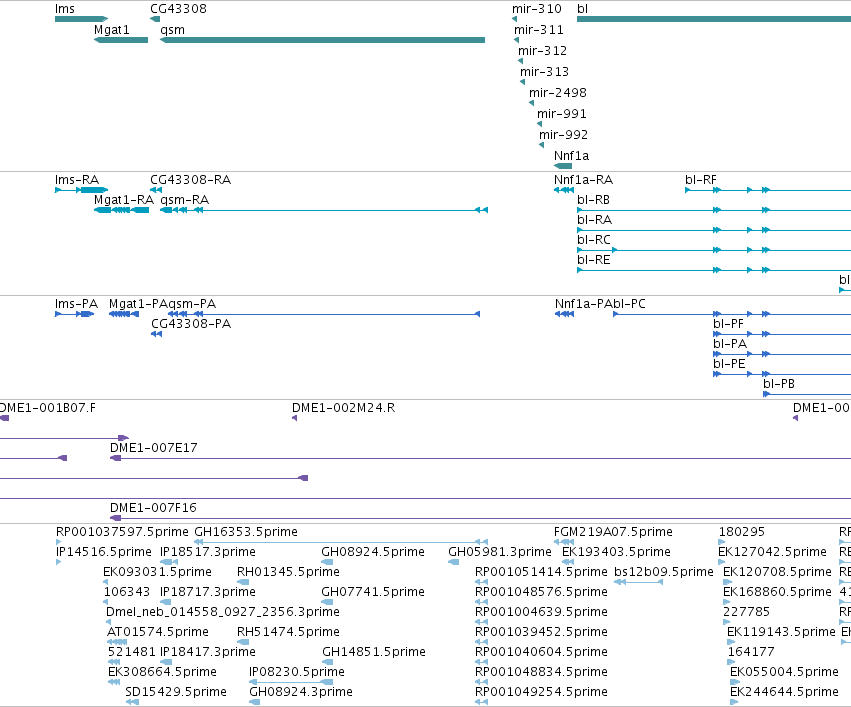Click the bs12b09.5prime label

pos(664,572)
